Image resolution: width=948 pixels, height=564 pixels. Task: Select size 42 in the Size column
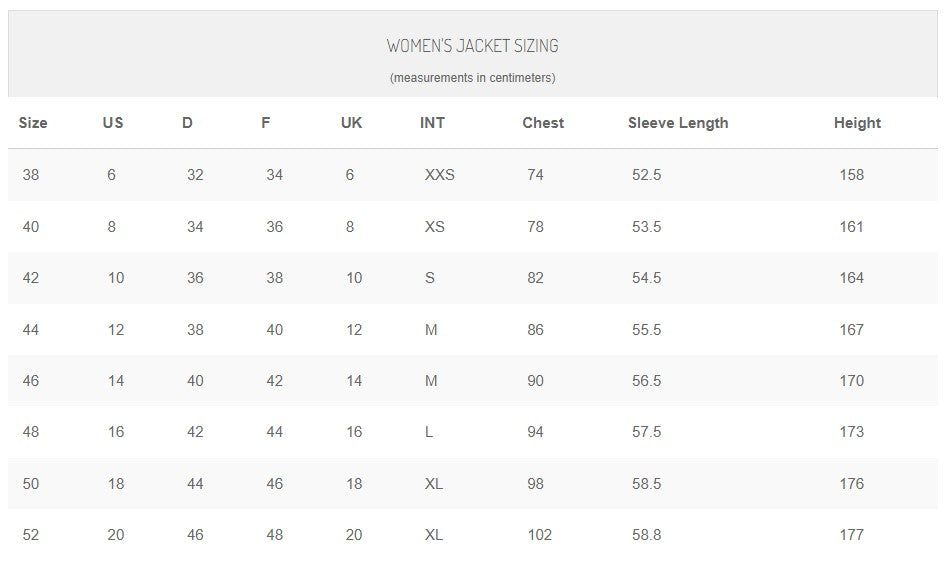[x=31, y=278]
